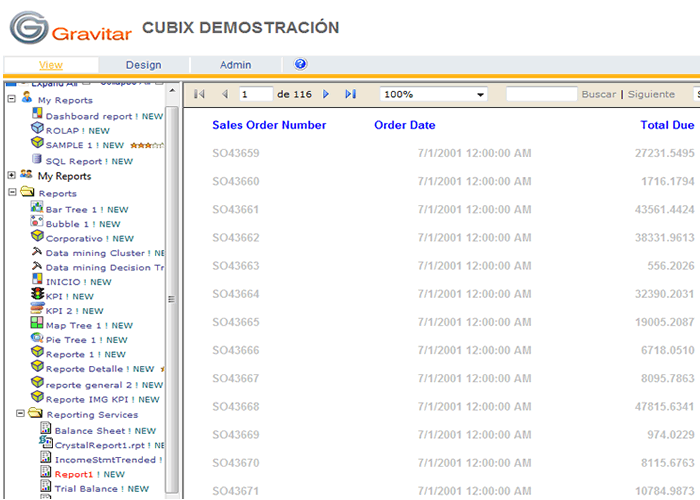Click the SO43664 order number cell
This screenshot has height=500, width=700.
coord(236,294)
